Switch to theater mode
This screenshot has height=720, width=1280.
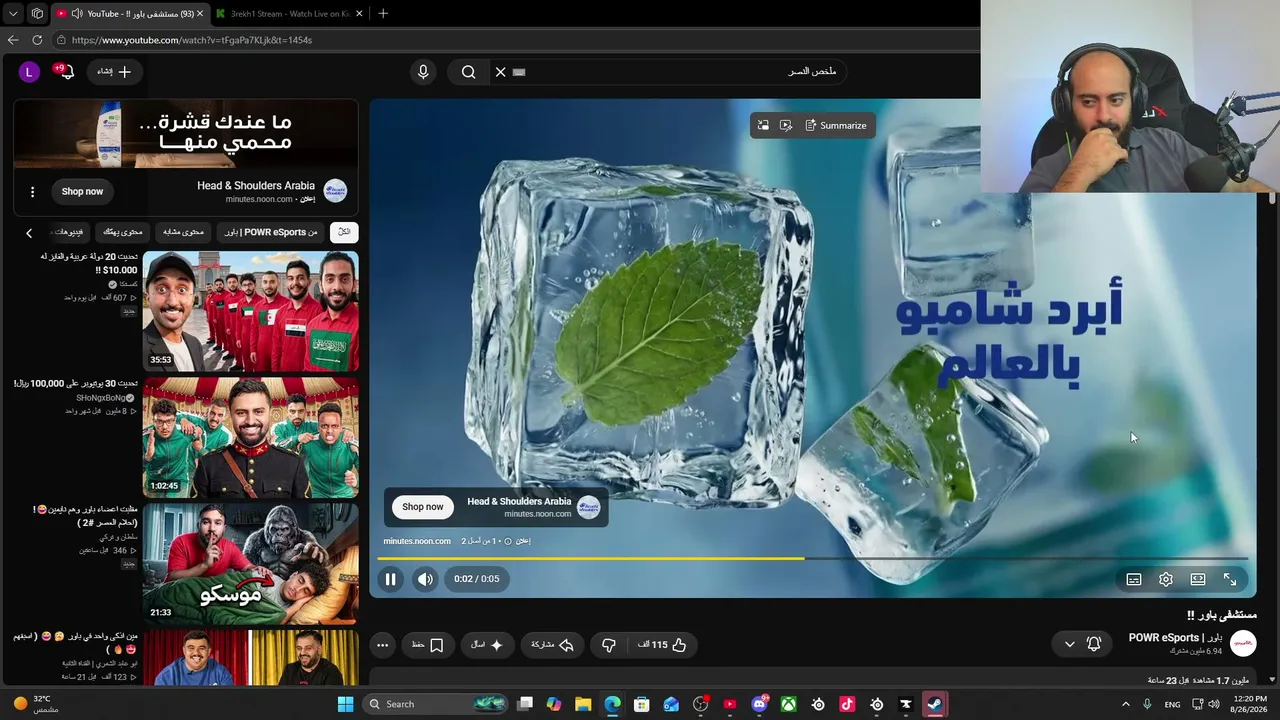pyautogui.click(x=1198, y=579)
